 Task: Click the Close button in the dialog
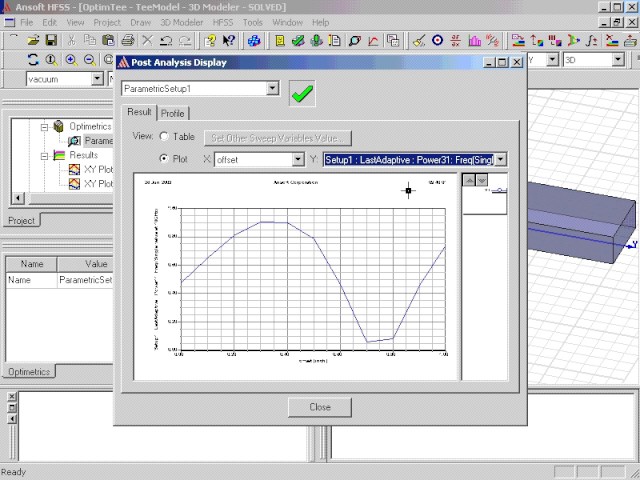coord(320,407)
